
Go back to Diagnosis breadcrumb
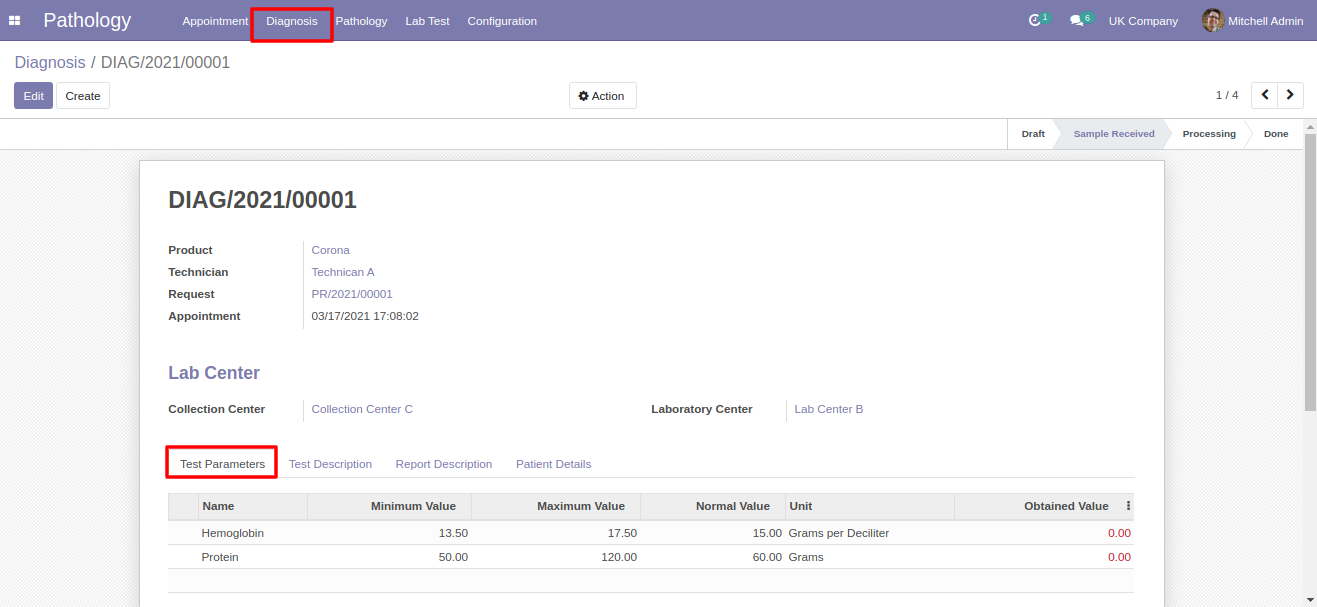point(50,62)
